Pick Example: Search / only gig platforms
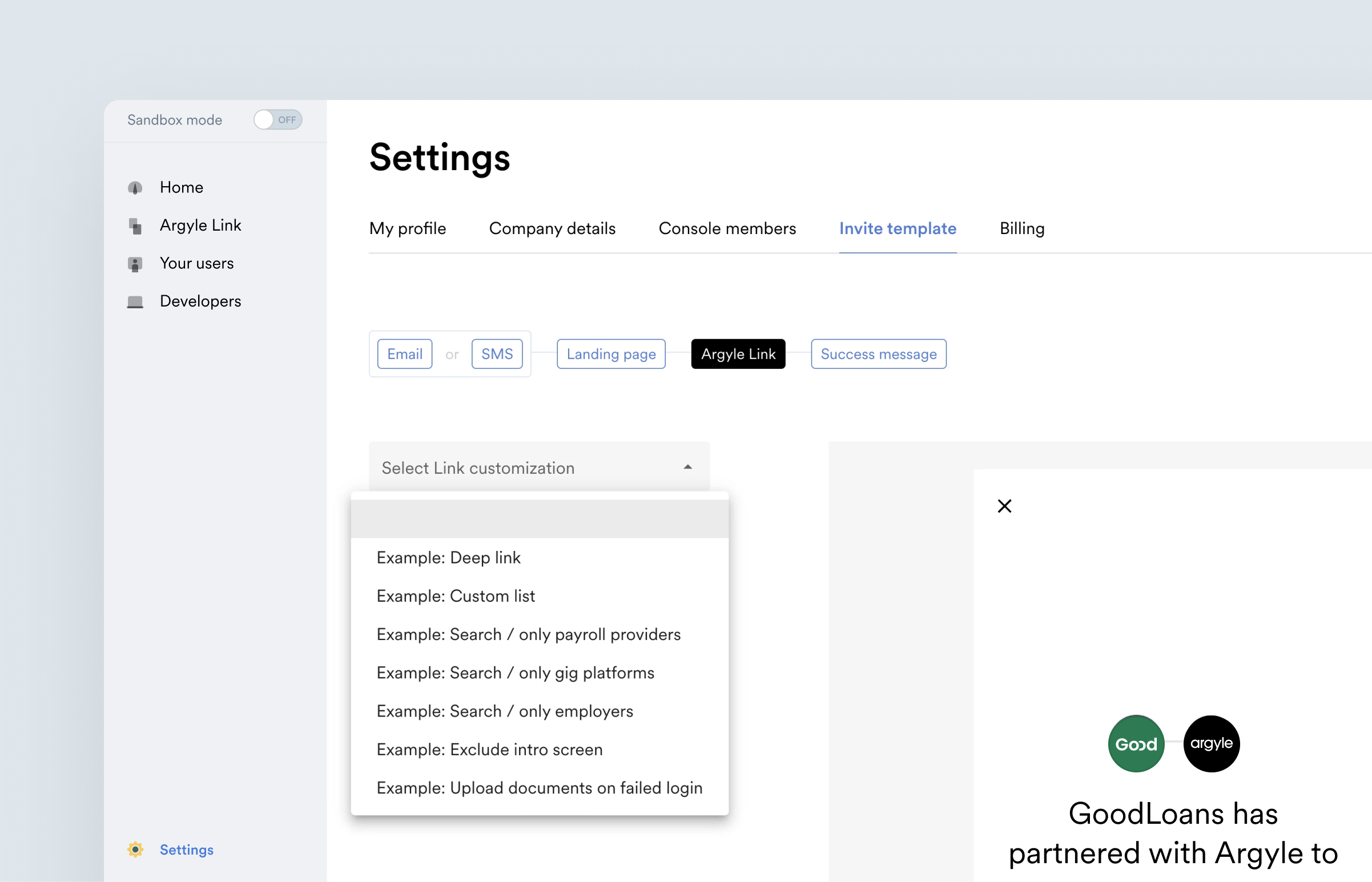The height and width of the screenshot is (882, 1372). [x=515, y=672]
